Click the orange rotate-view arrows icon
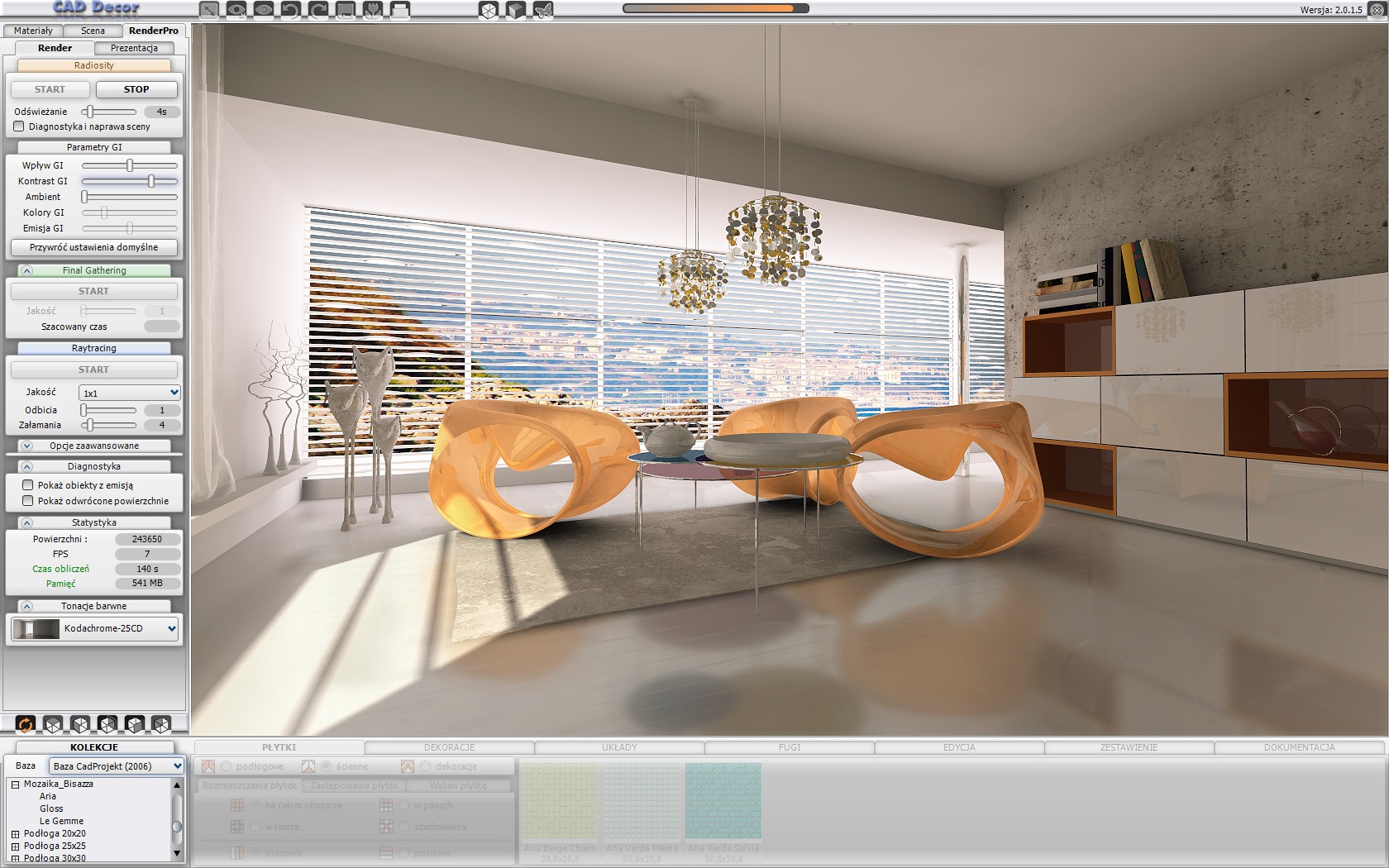This screenshot has width=1389, height=868. tap(26, 724)
